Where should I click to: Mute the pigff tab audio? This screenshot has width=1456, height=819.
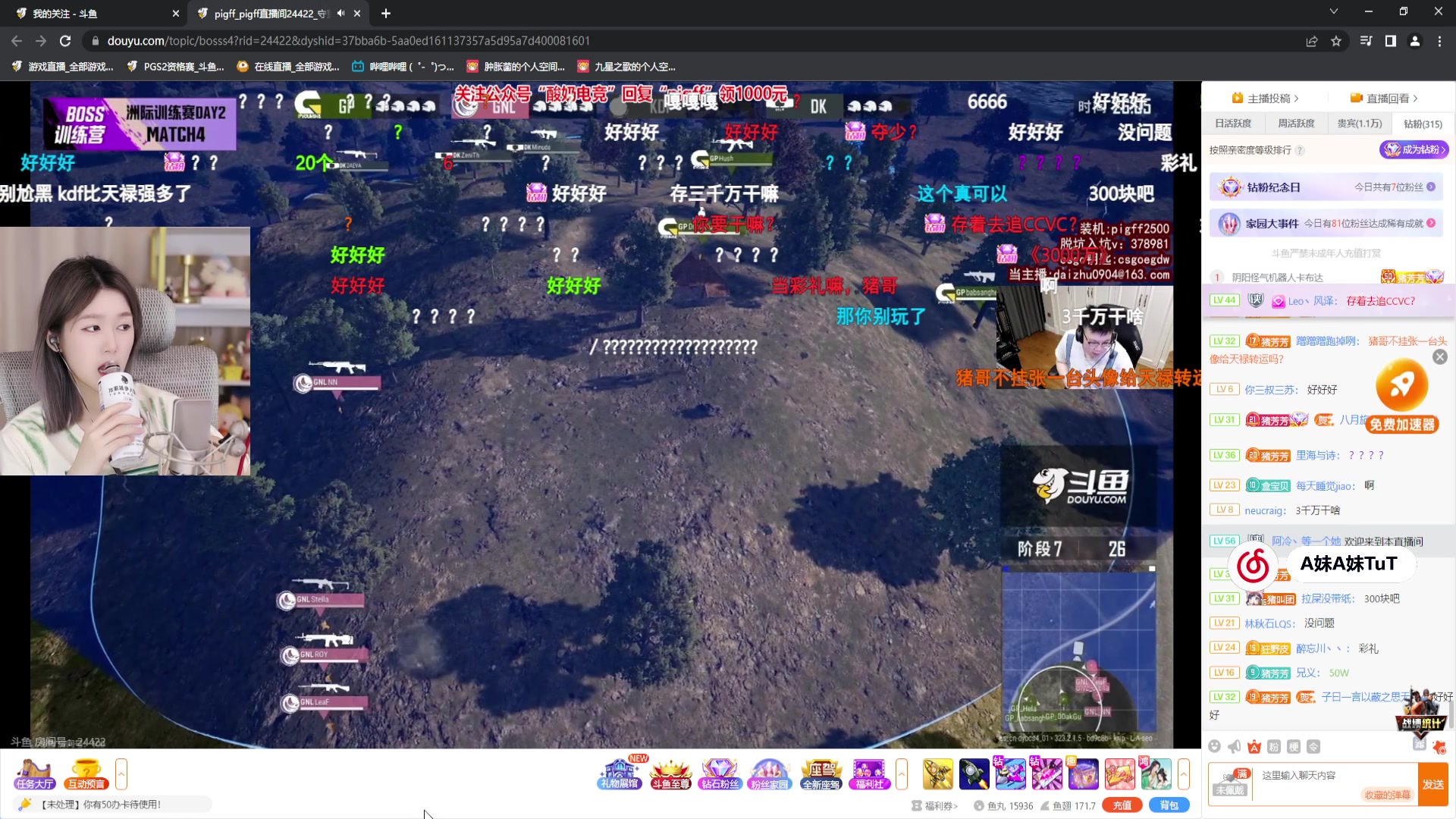tap(340, 13)
